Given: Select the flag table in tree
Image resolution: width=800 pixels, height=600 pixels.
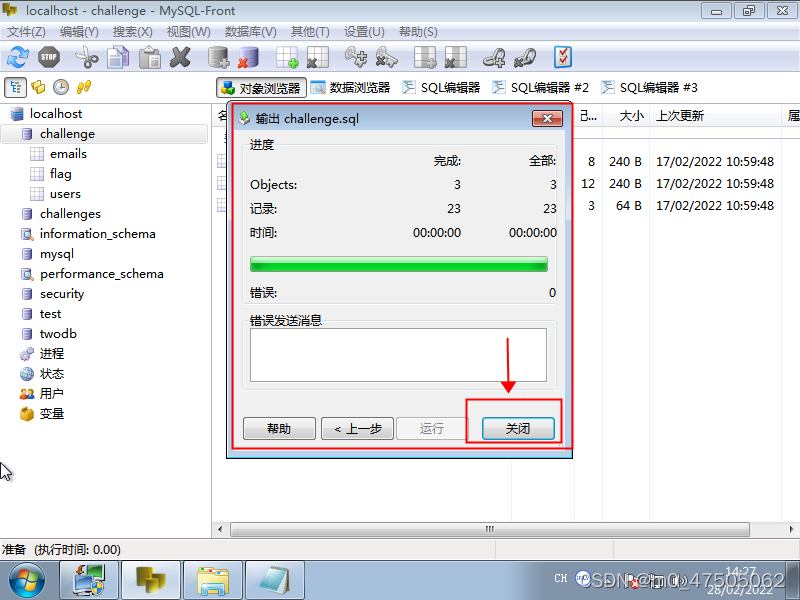Looking at the screenshot, I should 60,174.
